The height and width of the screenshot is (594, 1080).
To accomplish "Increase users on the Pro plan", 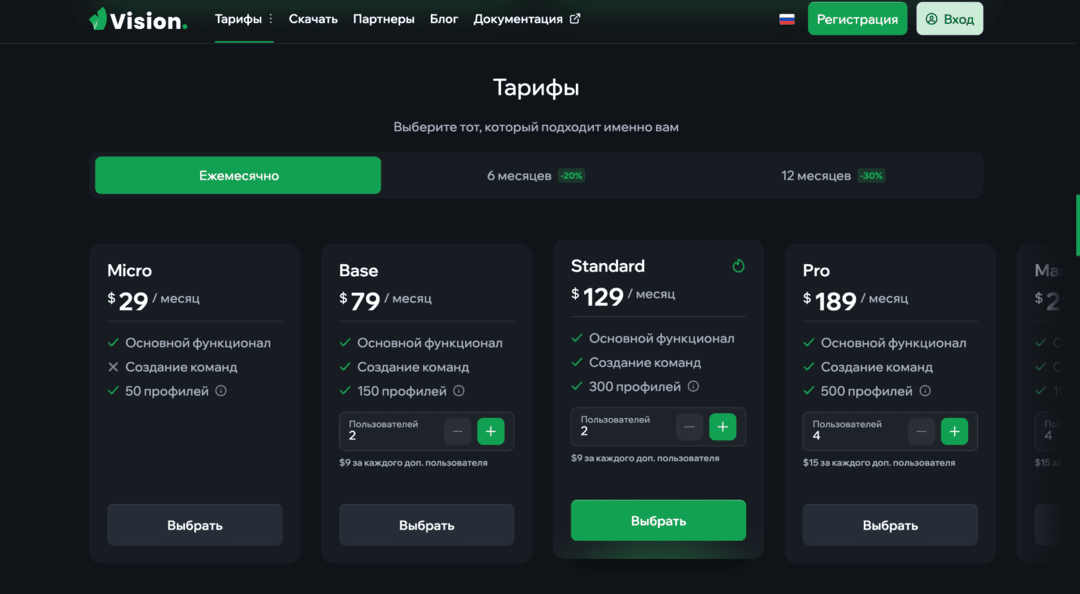I will coord(954,431).
